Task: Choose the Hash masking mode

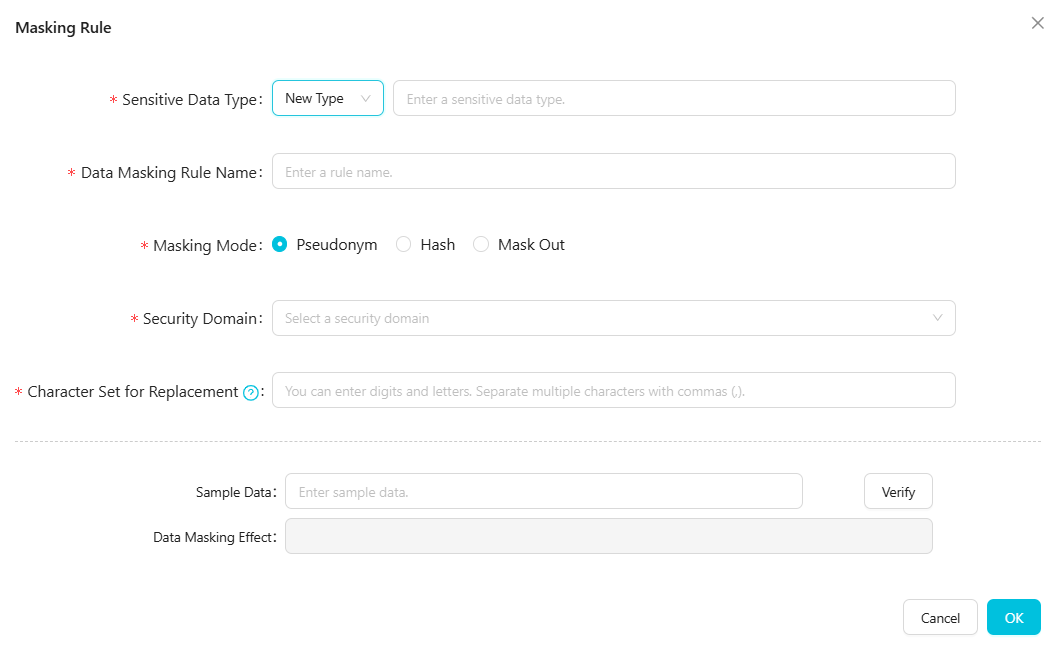Action: (x=404, y=244)
